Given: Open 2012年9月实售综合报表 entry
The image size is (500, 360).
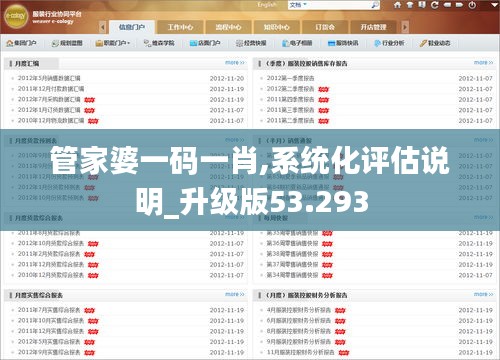Looking at the screenshot, I should [49, 352].
